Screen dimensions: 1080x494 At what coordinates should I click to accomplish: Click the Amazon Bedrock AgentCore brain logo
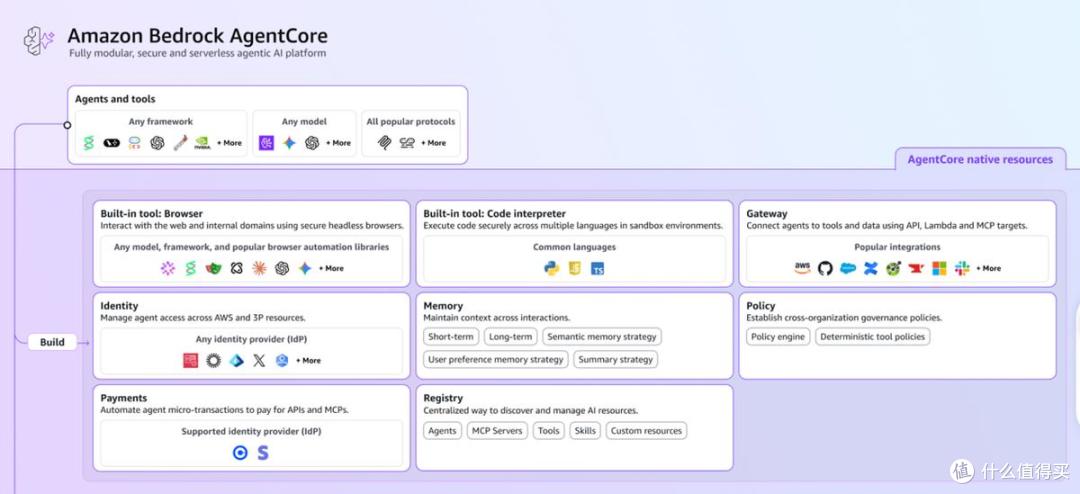(x=39, y=41)
